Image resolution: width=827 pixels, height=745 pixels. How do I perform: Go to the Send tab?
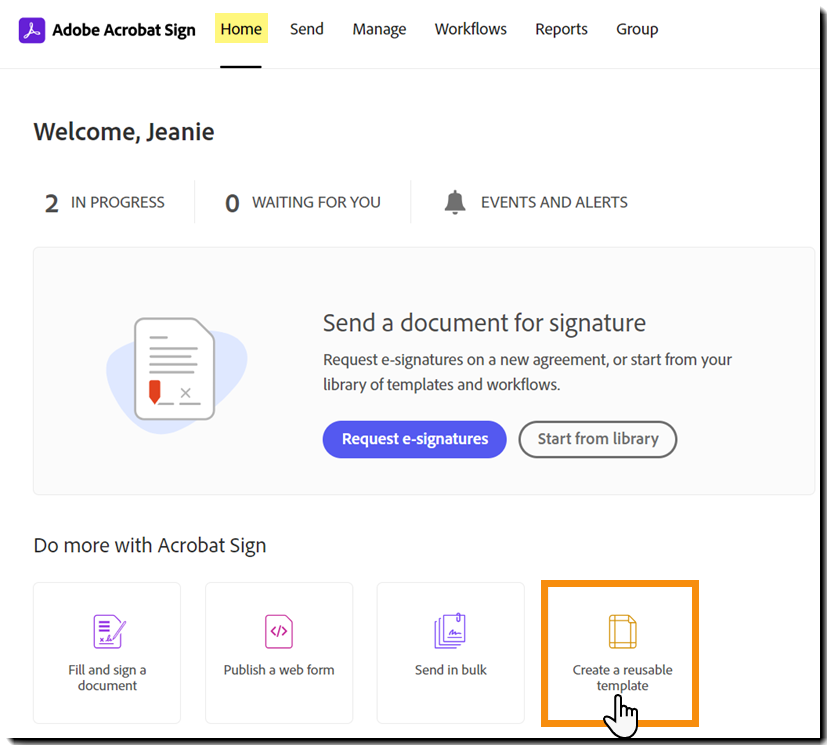click(307, 29)
